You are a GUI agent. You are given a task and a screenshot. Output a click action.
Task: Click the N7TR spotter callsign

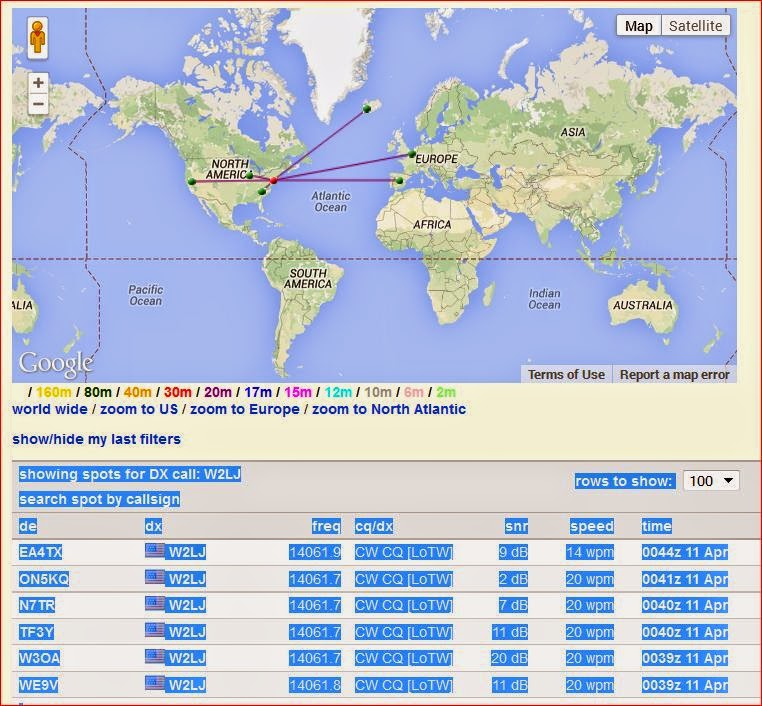click(x=37, y=605)
